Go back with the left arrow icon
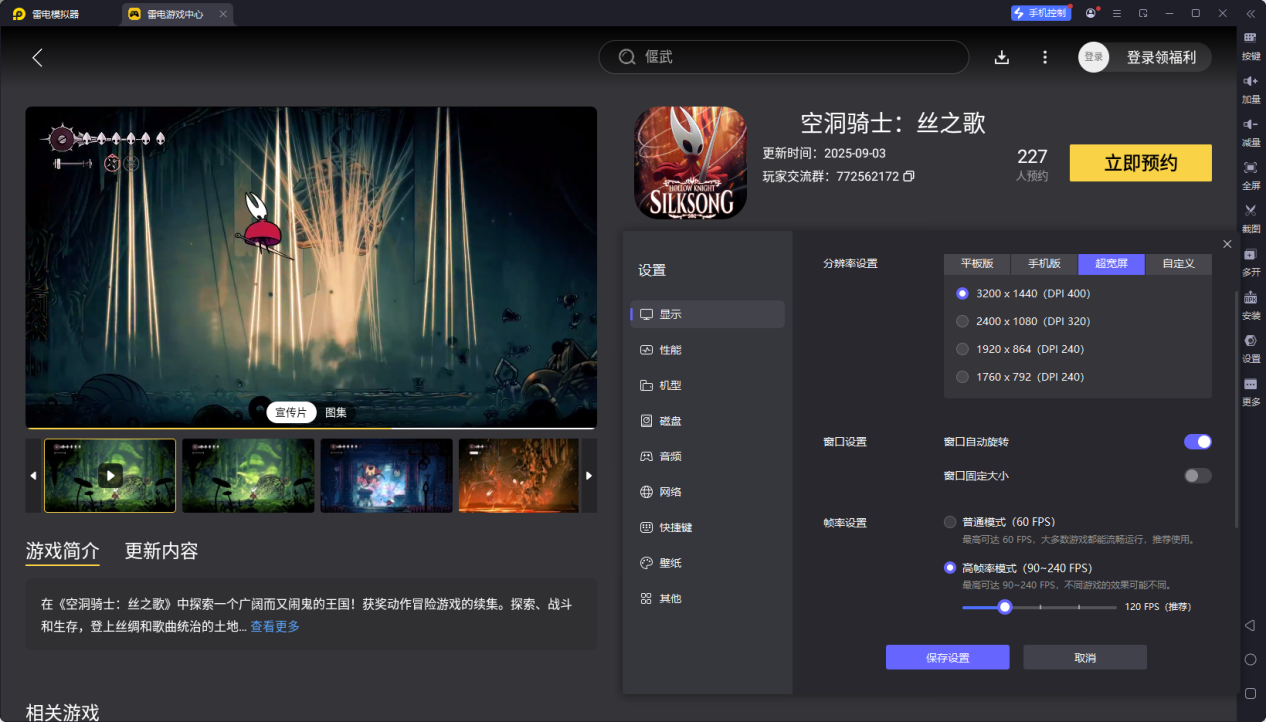 tap(37, 57)
